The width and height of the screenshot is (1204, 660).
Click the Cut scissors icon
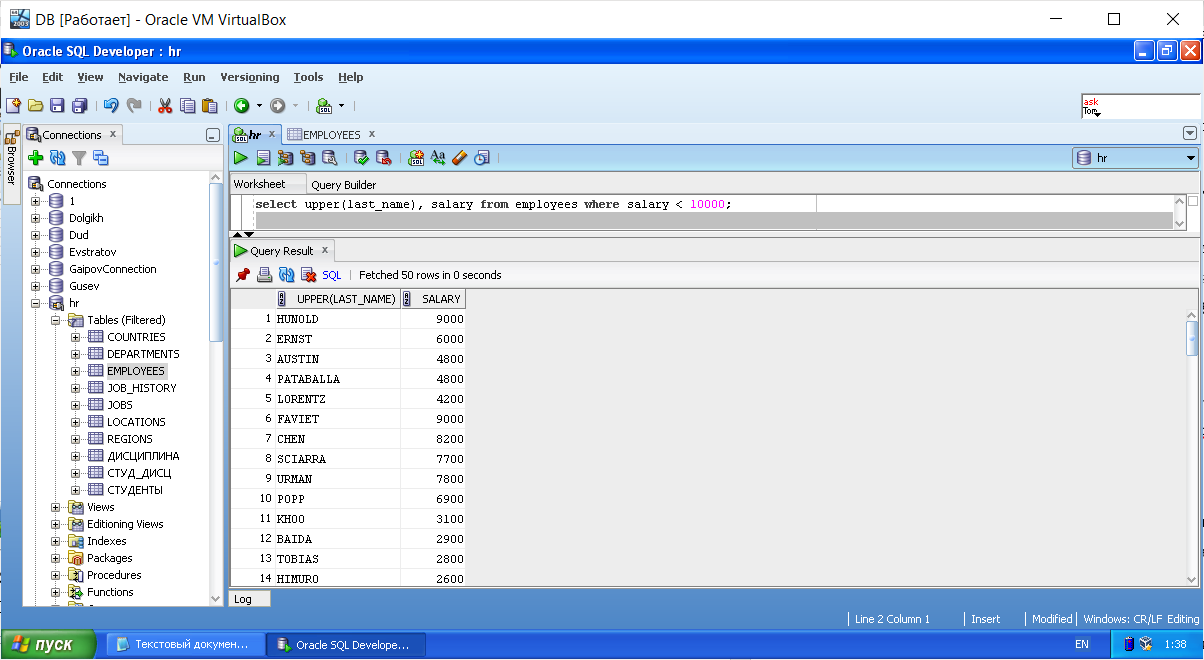pos(165,105)
